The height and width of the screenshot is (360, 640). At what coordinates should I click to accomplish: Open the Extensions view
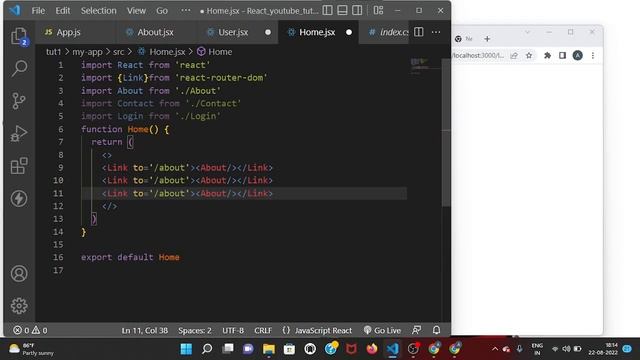(19, 166)
